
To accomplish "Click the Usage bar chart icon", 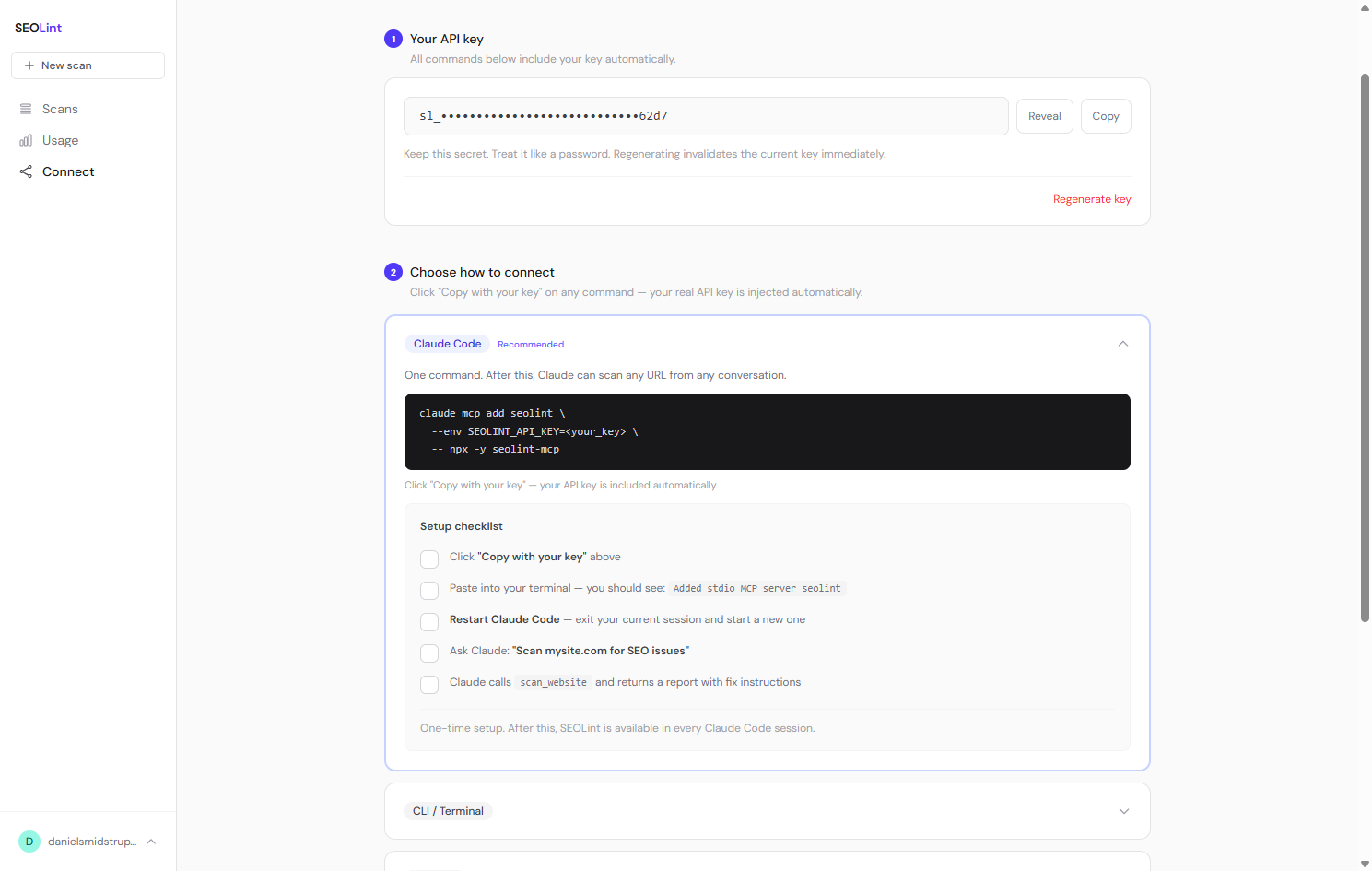I will (x=26, y=140).
